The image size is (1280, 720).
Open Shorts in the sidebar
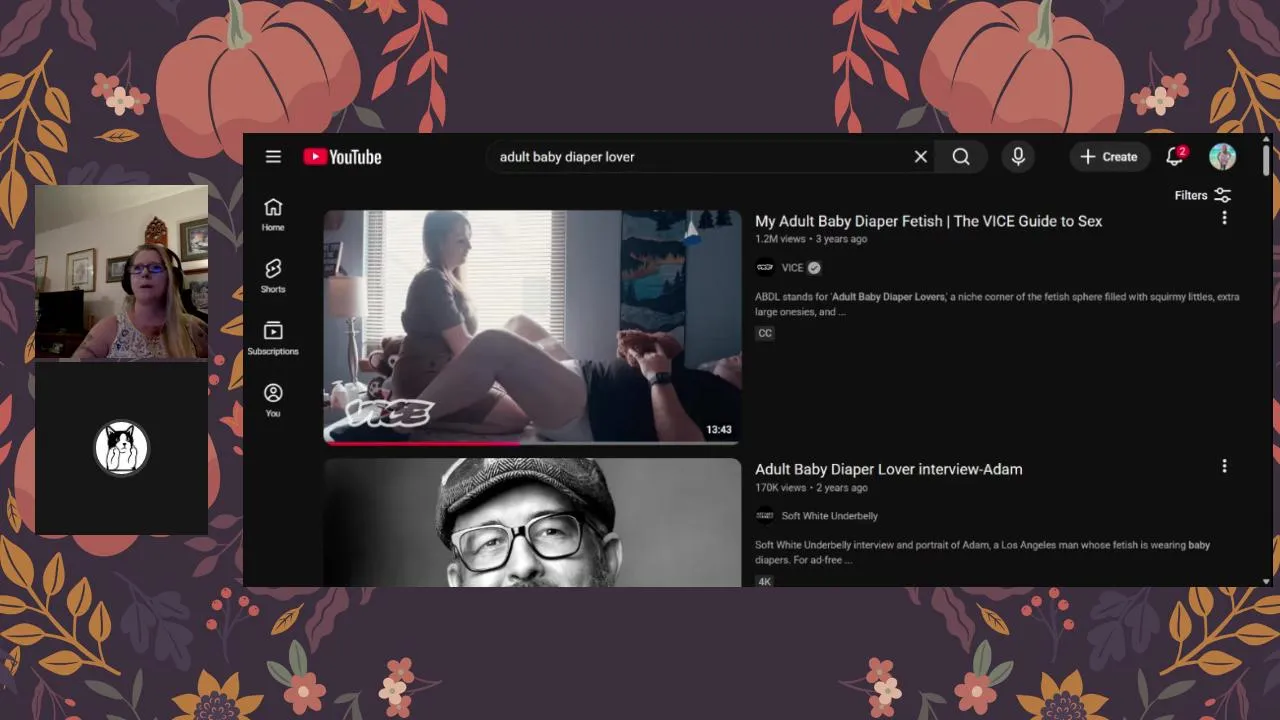[273, 276]
